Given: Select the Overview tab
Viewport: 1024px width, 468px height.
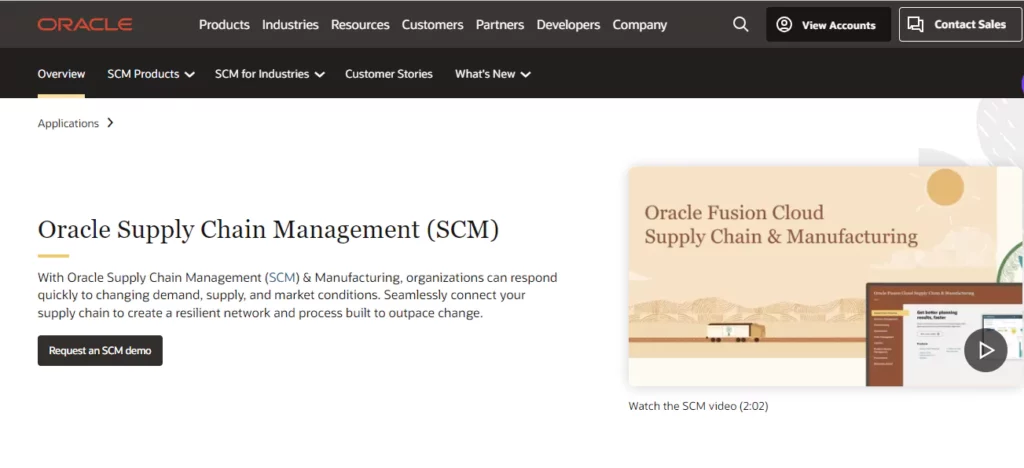Looking at the screenshot, I should (x=61, y=74).
